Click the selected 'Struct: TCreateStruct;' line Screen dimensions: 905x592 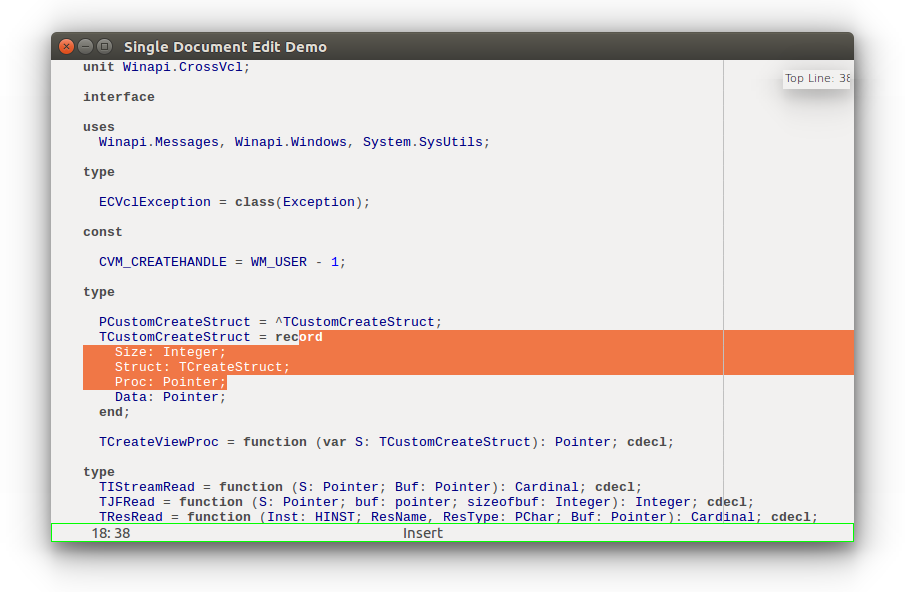[x=202, y=367]
